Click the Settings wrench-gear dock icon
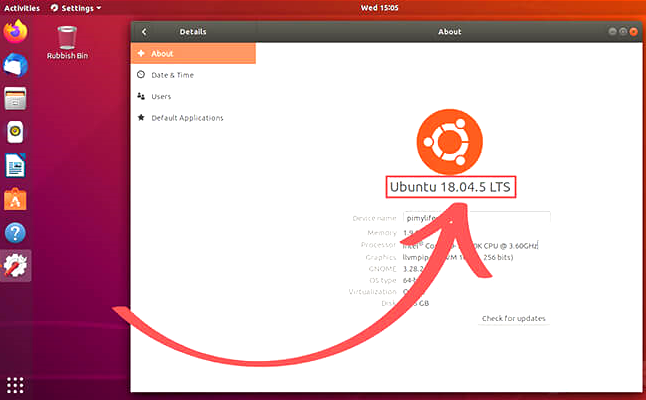The image size is (646, 400). tap(15, 266)
